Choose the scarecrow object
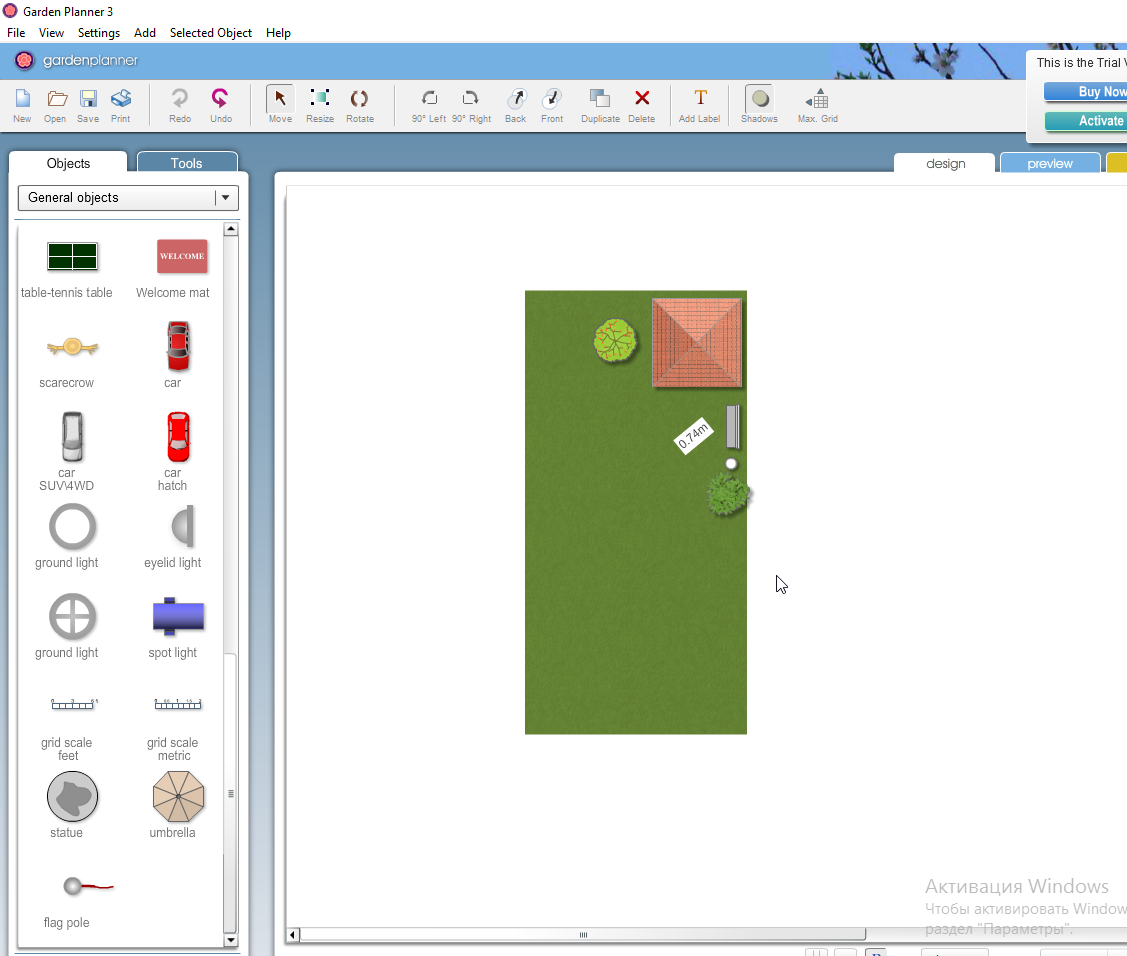The height and width of the screenshot is (956, 1127). [72, 347]
